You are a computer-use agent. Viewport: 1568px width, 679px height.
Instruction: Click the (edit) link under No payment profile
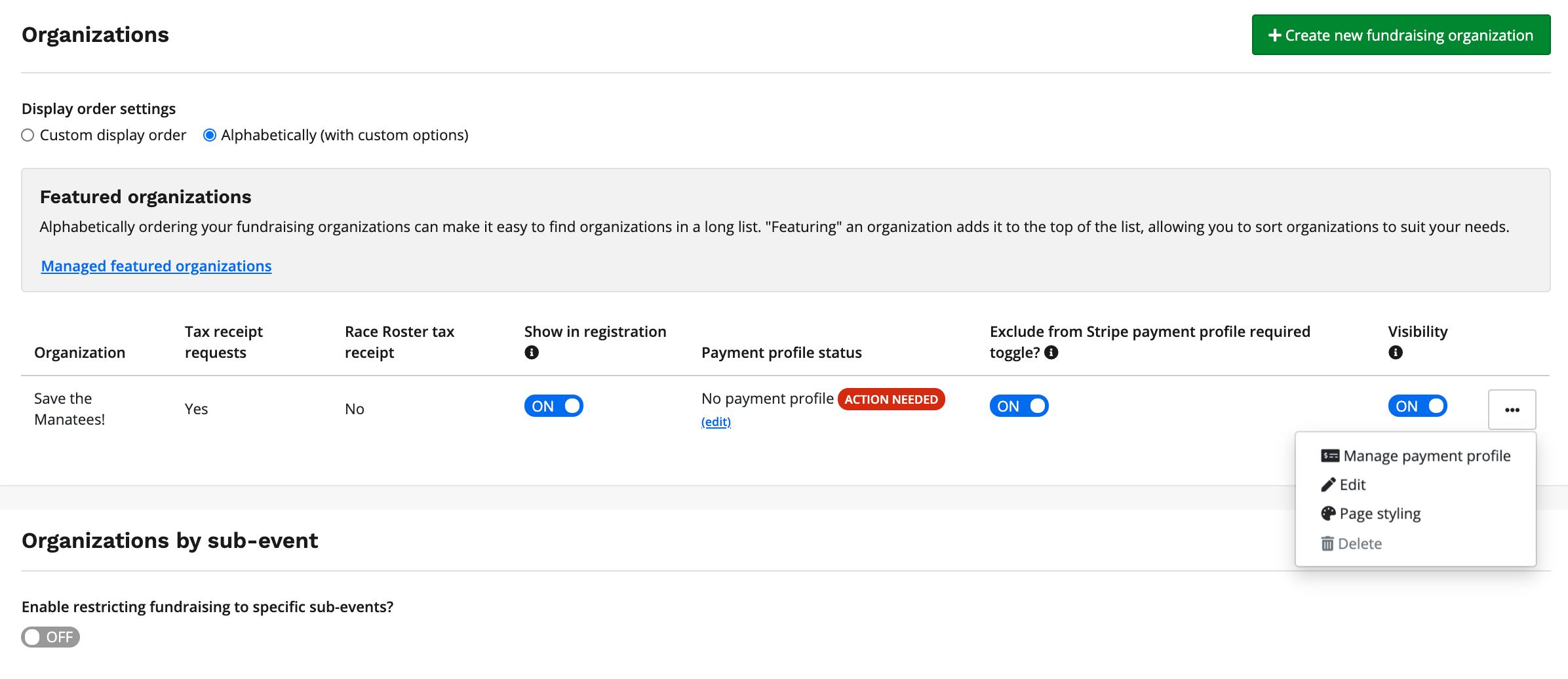coord(716,422)
